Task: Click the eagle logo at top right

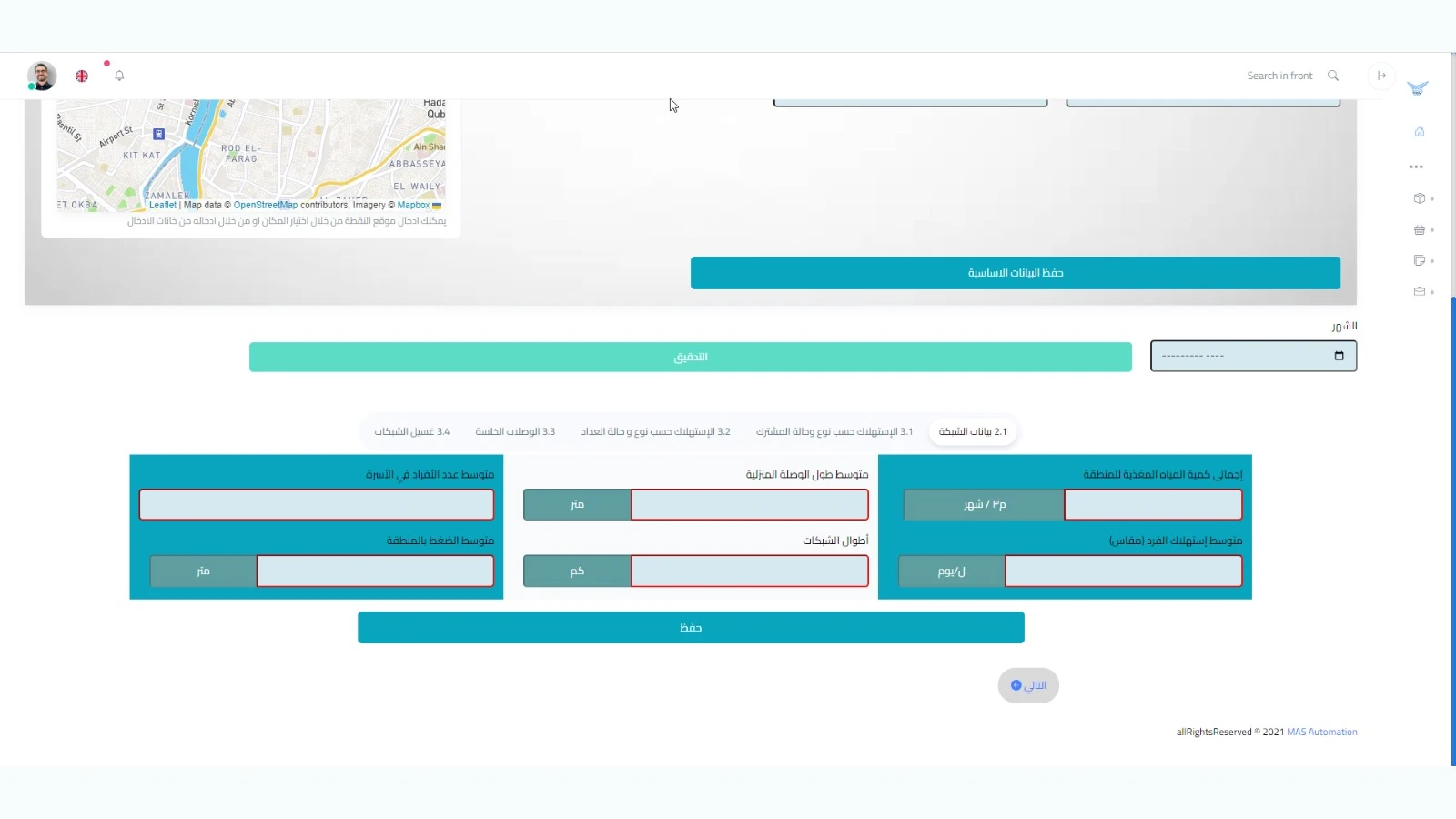Action: [1417, 88]
